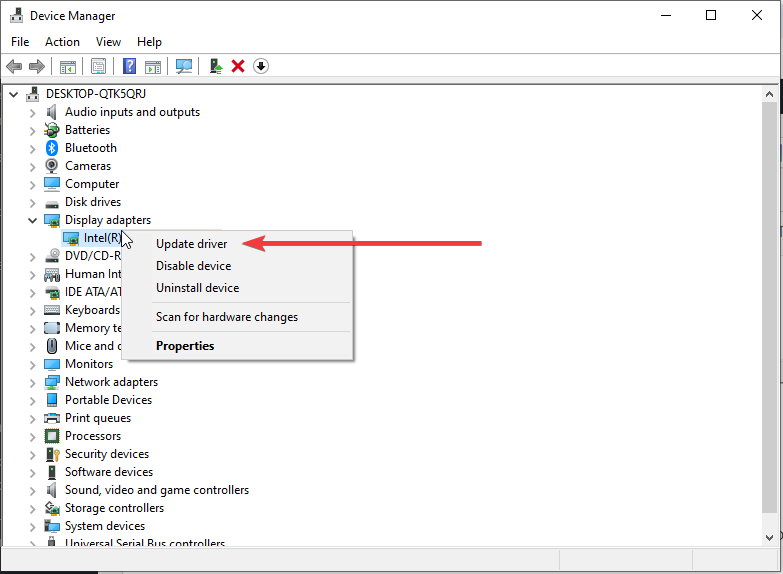
Task: Minimize the Device Manager window
Action: (x=666, y=15)
